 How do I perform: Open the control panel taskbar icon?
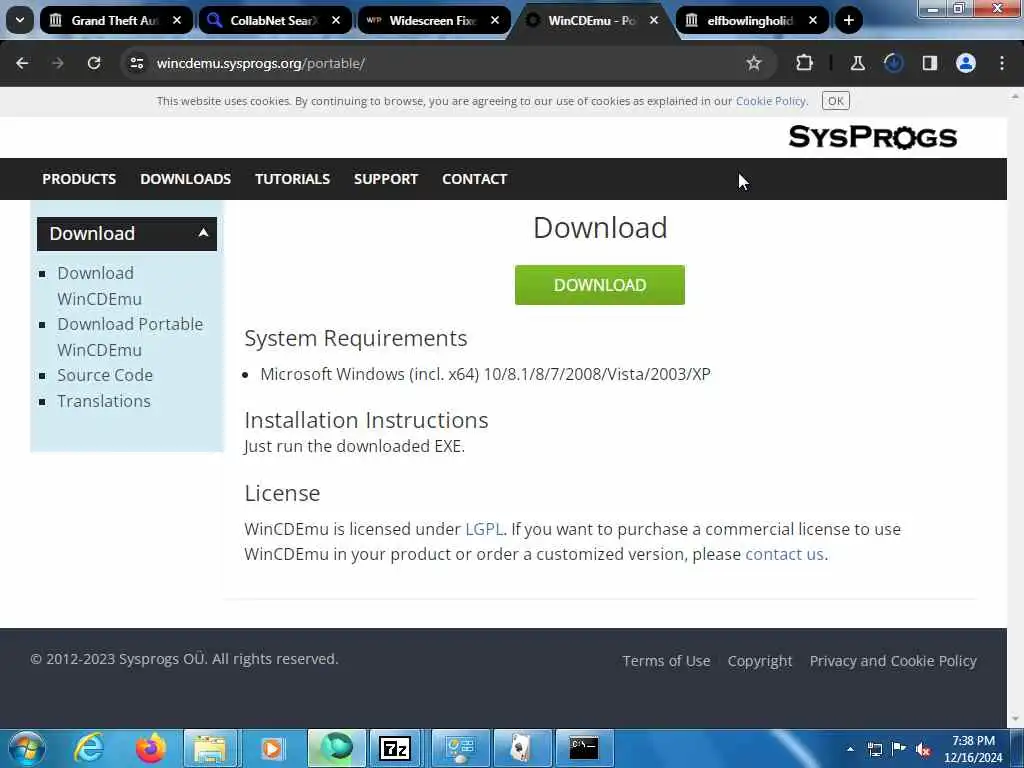pos(460,748)
